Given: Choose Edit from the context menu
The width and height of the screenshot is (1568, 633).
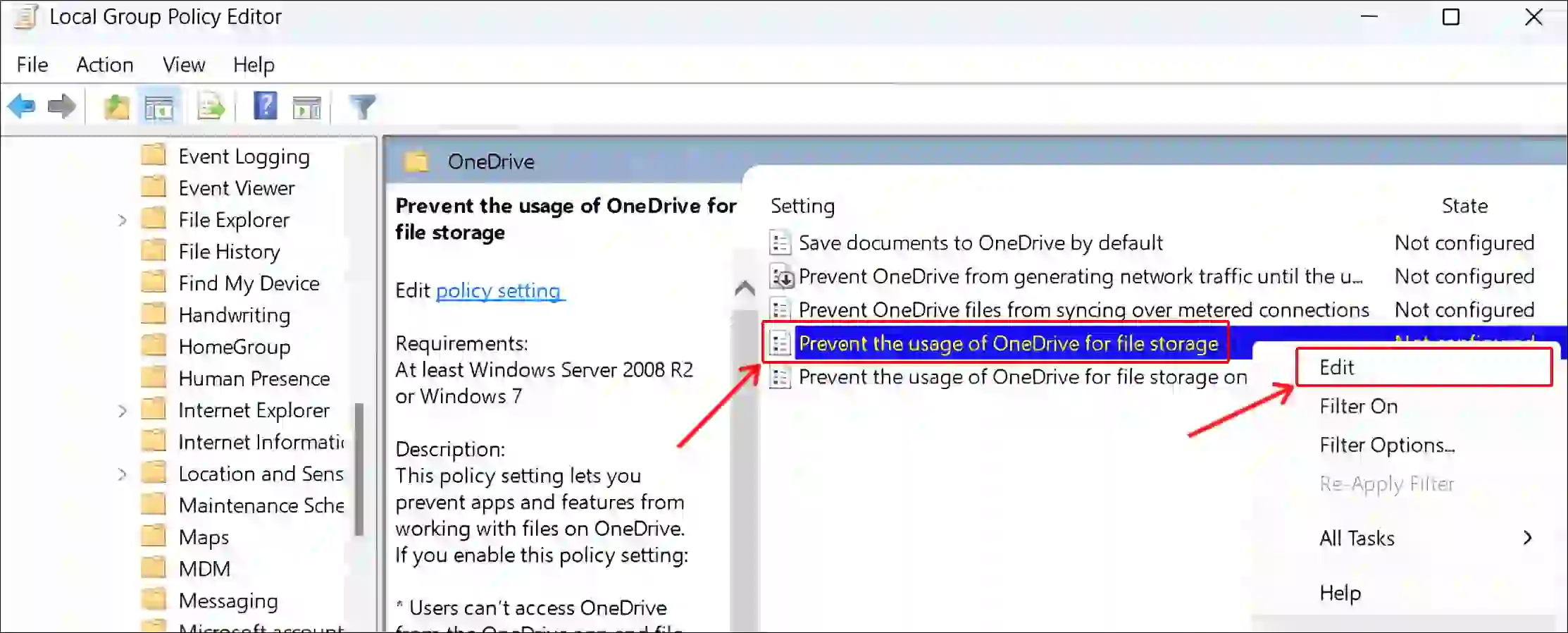Looking at the screenshot, I should tap(1424, 367).
